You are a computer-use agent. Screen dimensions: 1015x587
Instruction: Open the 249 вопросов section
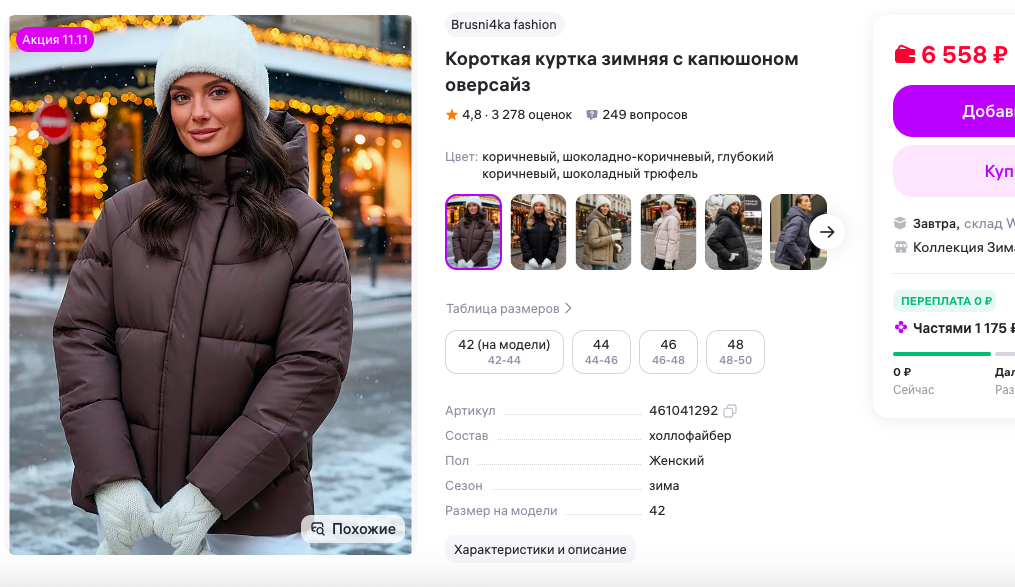[637, 115]
